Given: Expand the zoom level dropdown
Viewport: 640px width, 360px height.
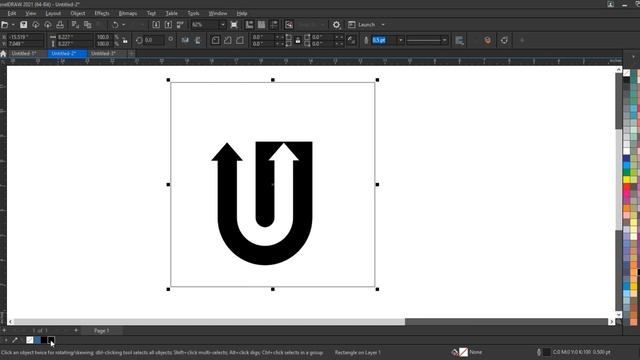Looking at the screenshot, I should [x=223, y=25].
